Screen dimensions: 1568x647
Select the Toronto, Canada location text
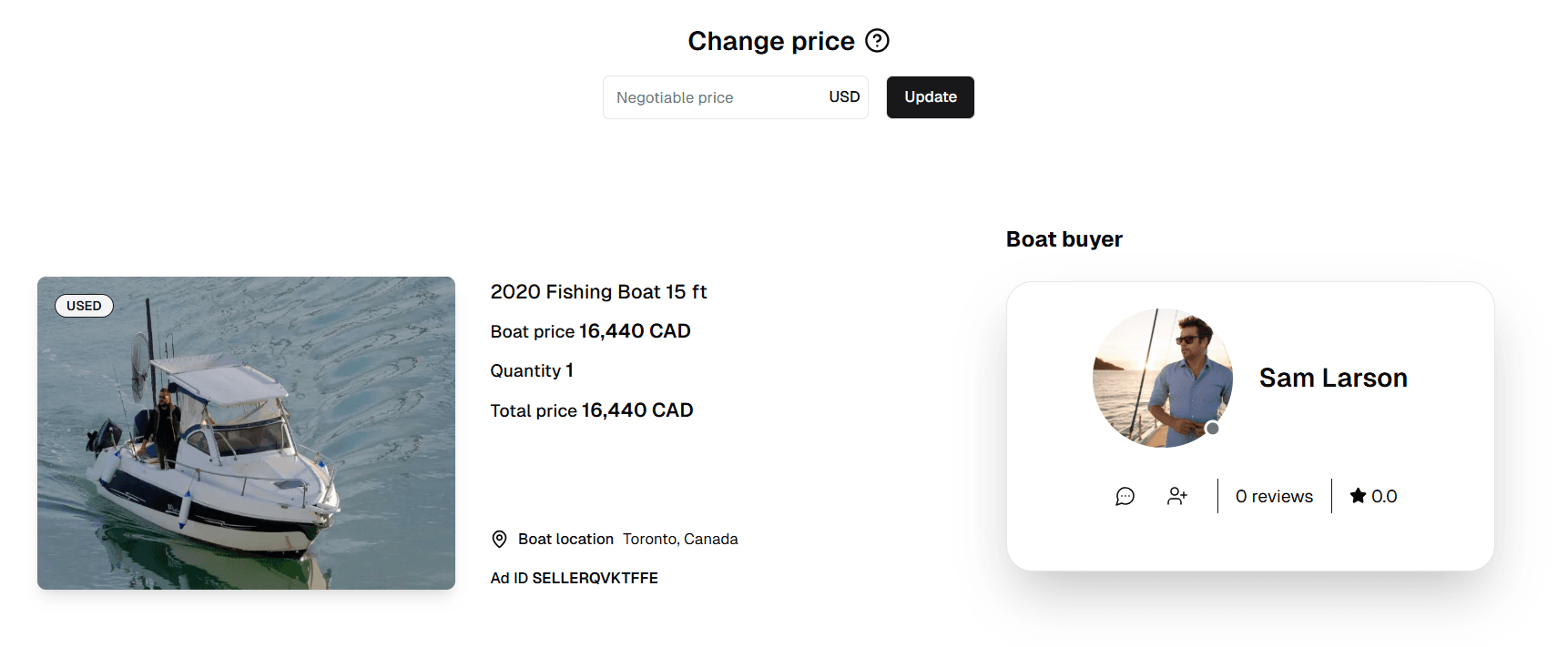click(x=680, y=539)
